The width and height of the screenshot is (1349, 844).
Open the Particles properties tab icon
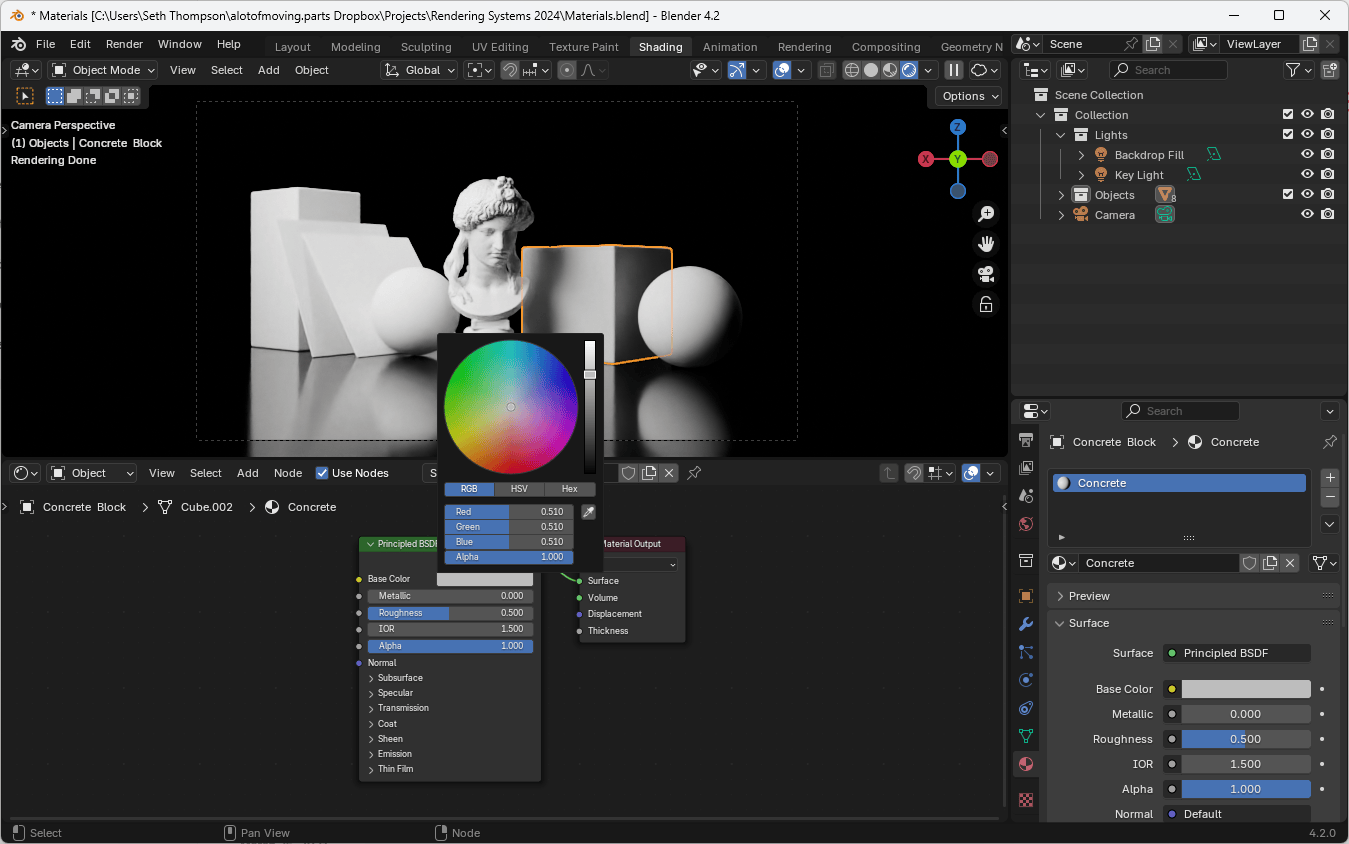click(x=1025, y=652)
